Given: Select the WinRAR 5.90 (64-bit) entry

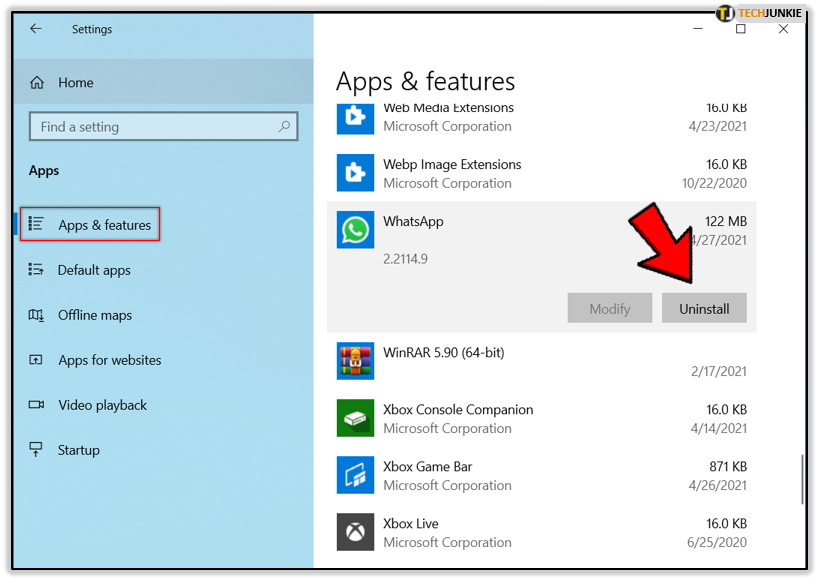Looking at the screenshot, I should (x=443, y=353).
